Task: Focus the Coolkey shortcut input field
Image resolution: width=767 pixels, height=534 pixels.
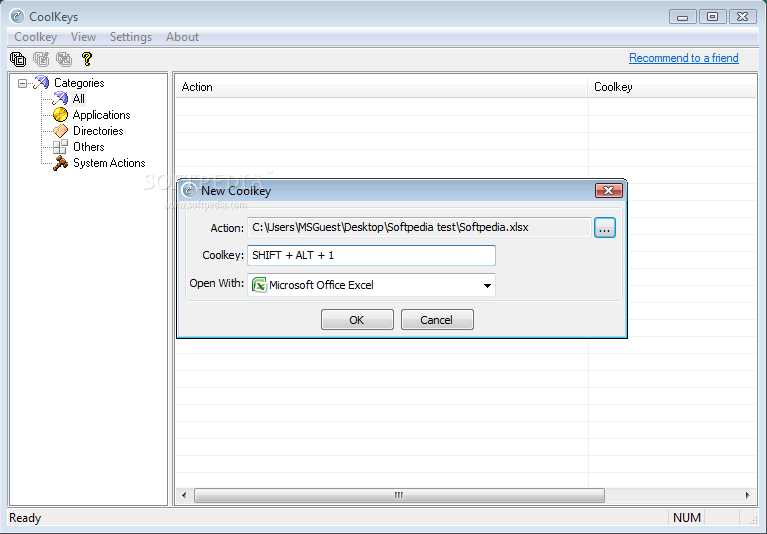Action: [x=371, y=255]
